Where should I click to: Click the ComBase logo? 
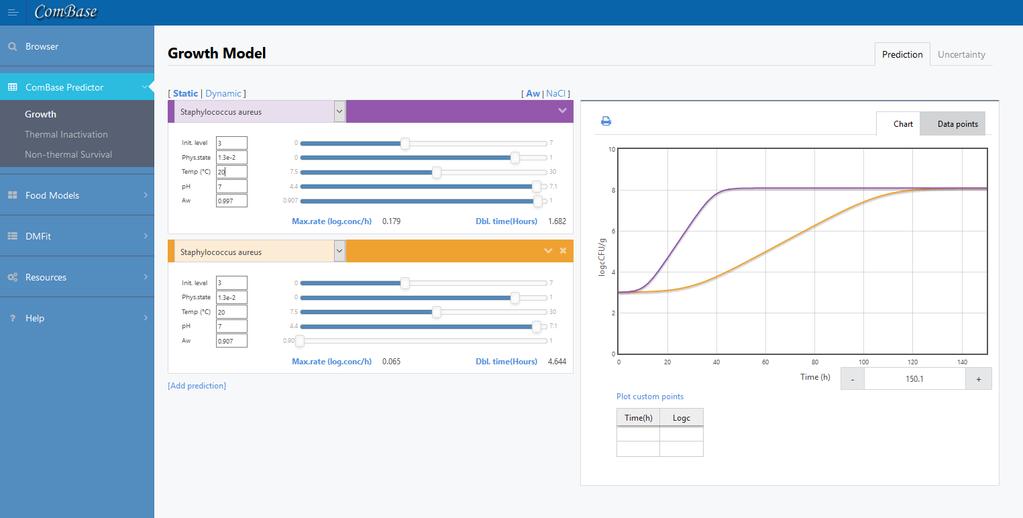click(x=65, y=11)
